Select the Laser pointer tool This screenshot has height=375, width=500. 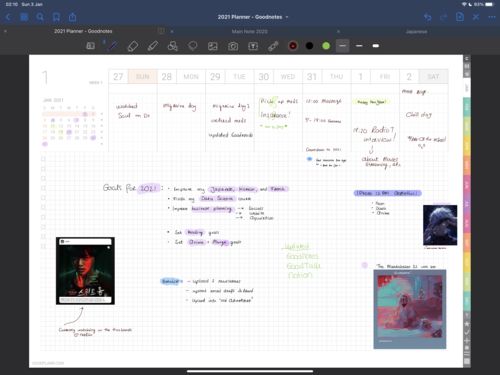click(x=273, y=46)
